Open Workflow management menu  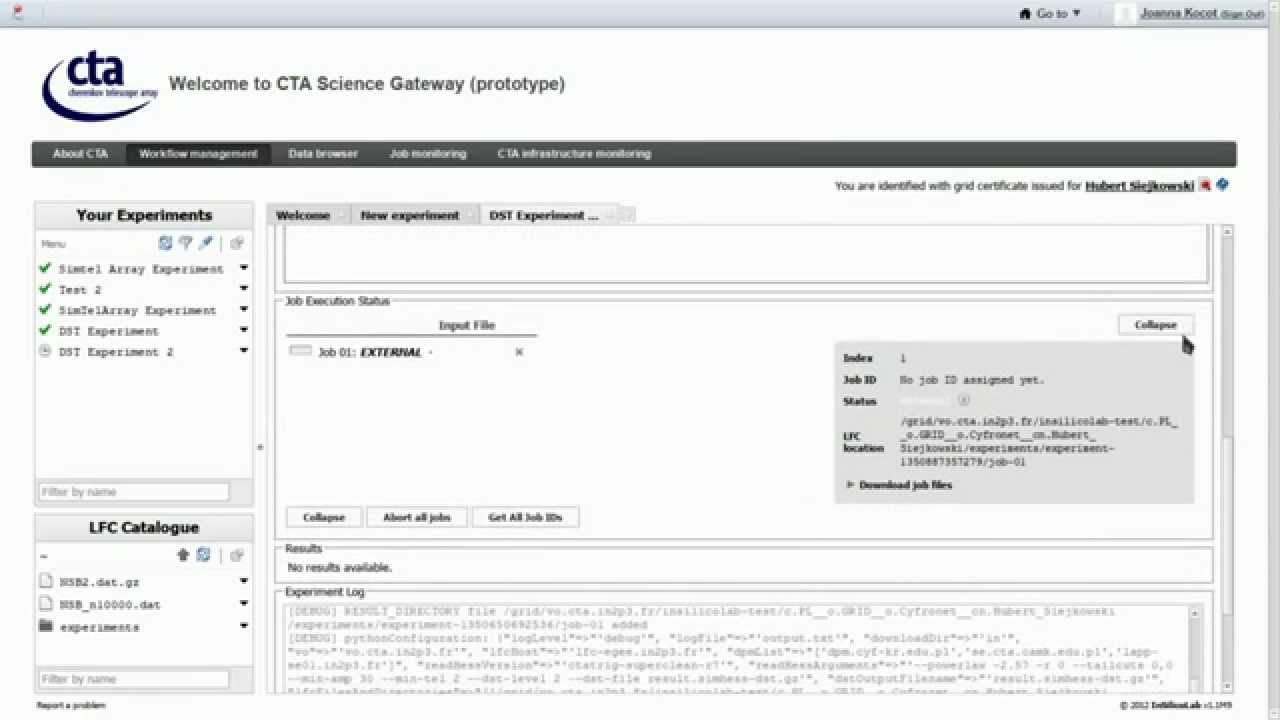[x=198, y=154]
